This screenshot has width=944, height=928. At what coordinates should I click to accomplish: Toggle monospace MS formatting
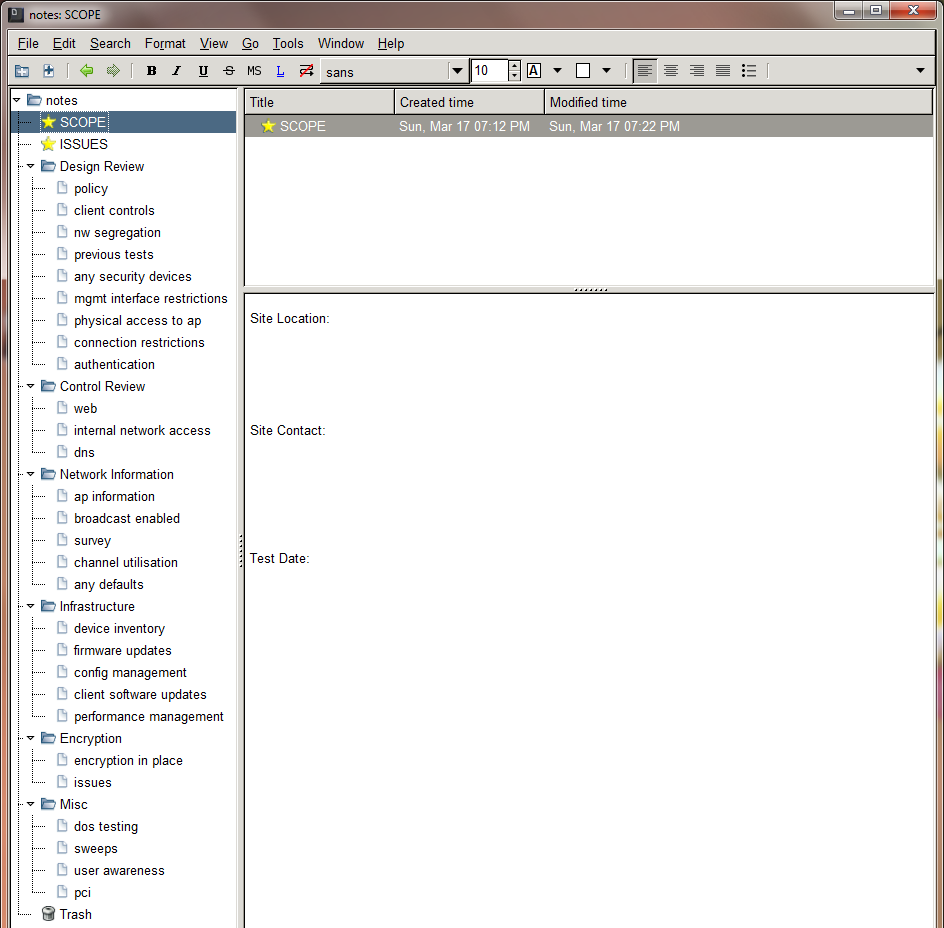click(x=254, y=71)
